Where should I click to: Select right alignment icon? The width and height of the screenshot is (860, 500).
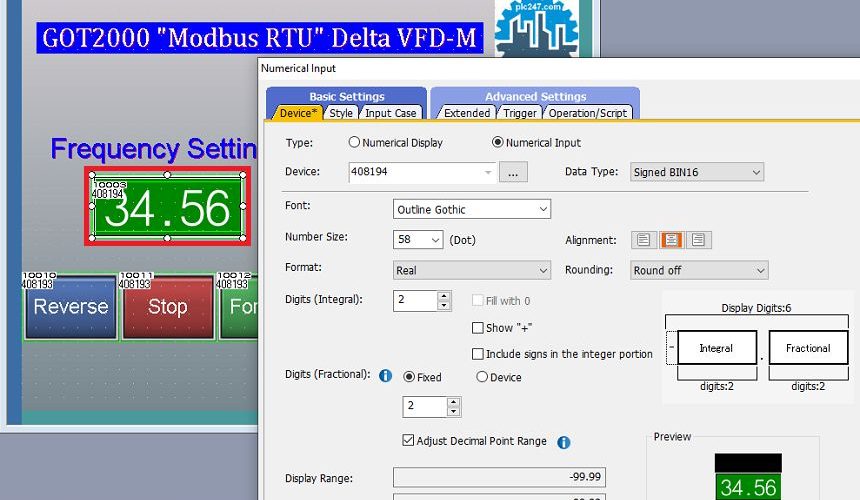pyautogui.click(x=698, y=240)
